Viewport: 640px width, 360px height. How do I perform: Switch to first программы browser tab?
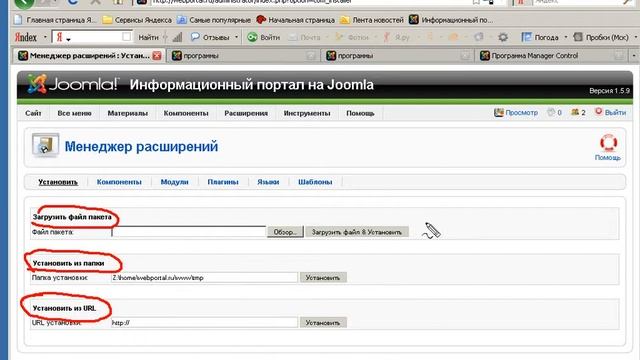tap(244, 56)
